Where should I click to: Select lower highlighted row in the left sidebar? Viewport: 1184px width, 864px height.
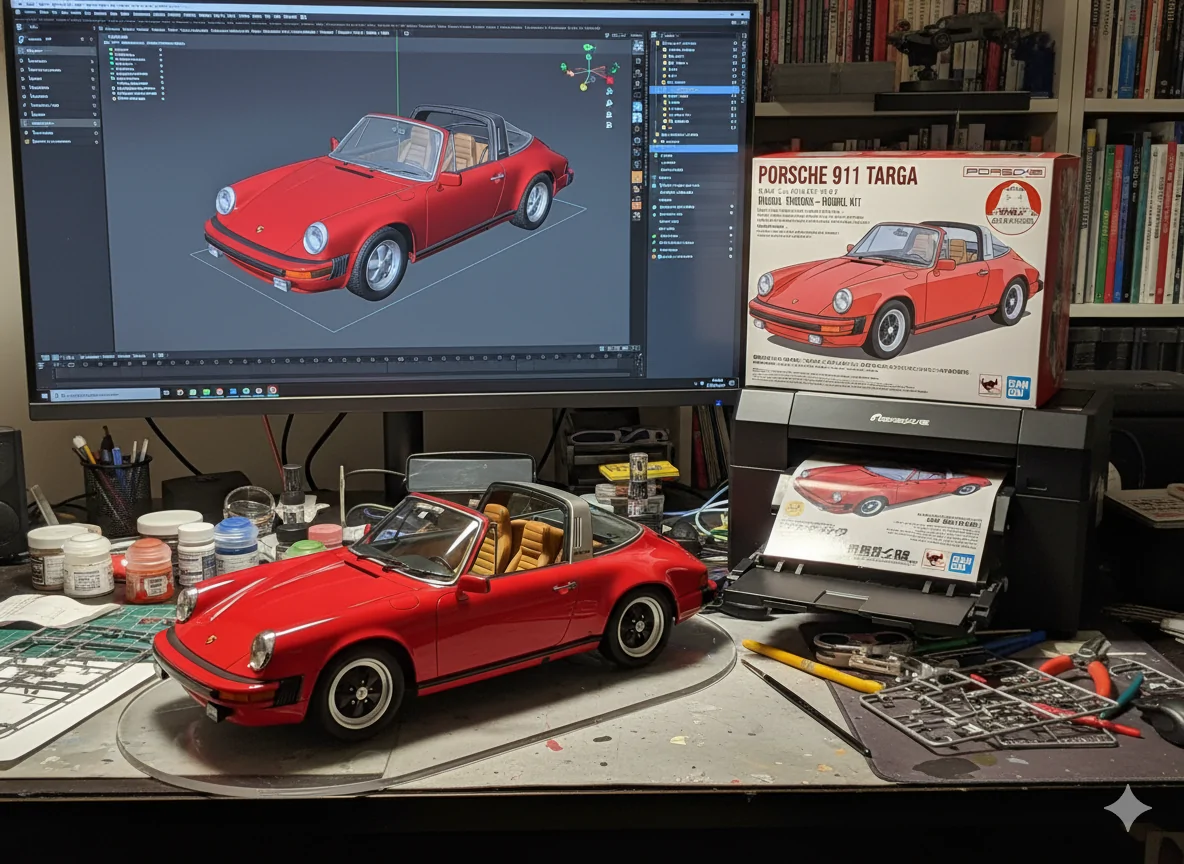pyautogui.click(x=60, y=123)
